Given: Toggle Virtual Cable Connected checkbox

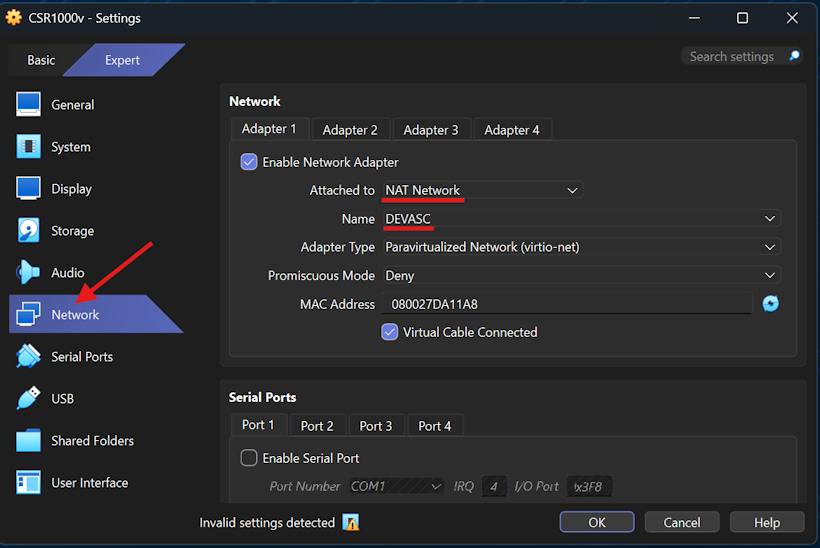Looking at the screenshot, I should pyautogui.click(x=390, y=332).
